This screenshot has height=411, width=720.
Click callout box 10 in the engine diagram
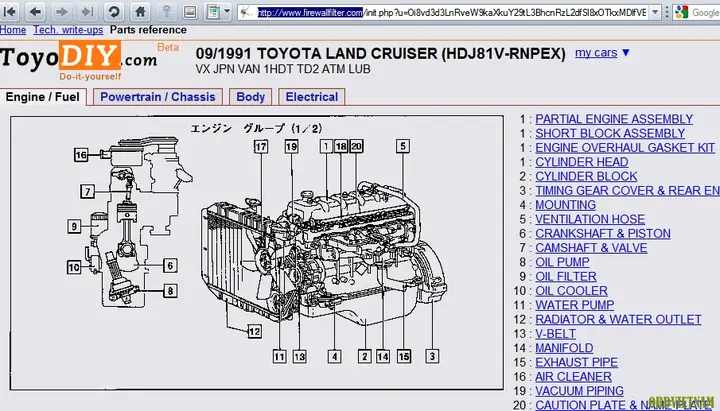tap(73, 267)
